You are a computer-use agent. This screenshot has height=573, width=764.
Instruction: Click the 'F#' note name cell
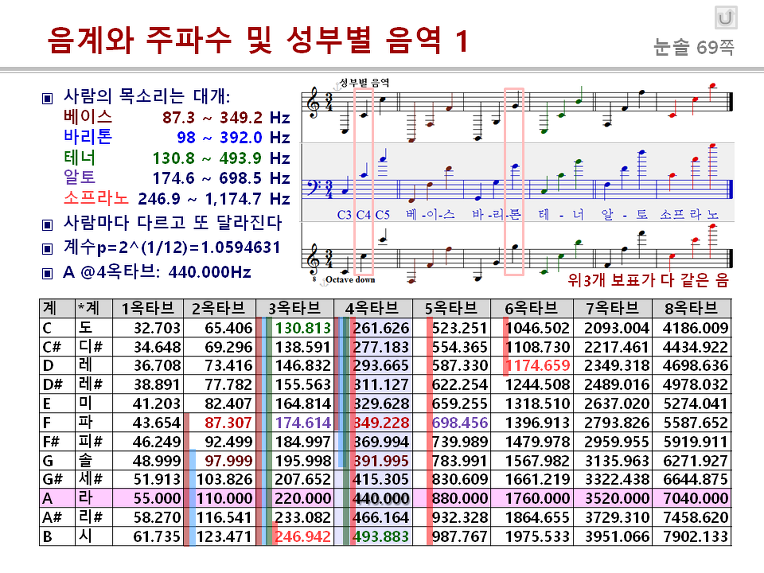pos(57,442)
